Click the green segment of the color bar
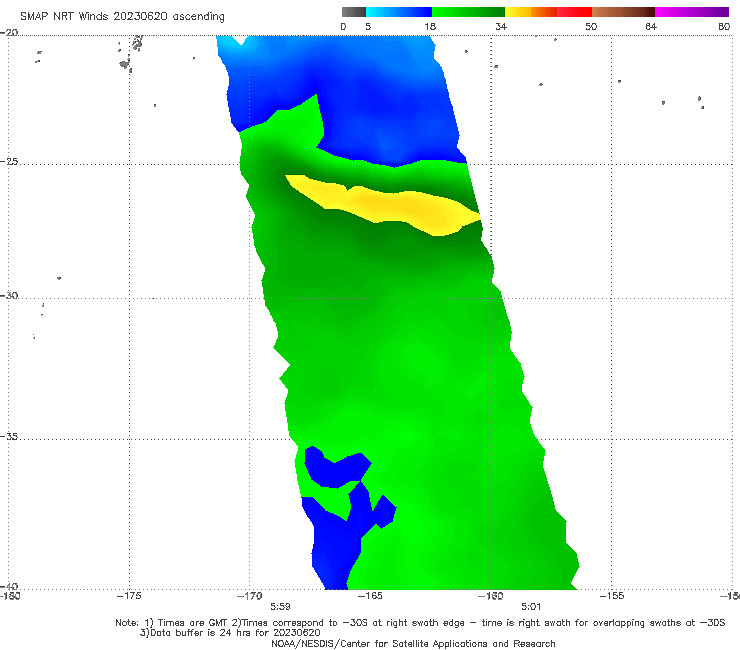Screen dimensions: 740x650 tap(468, 12)
